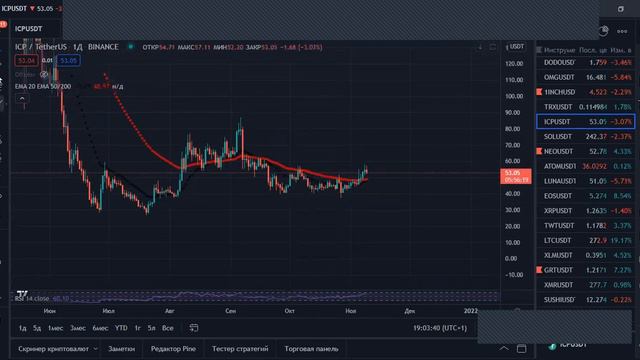Open the Заметки tab

pos(122,349)
